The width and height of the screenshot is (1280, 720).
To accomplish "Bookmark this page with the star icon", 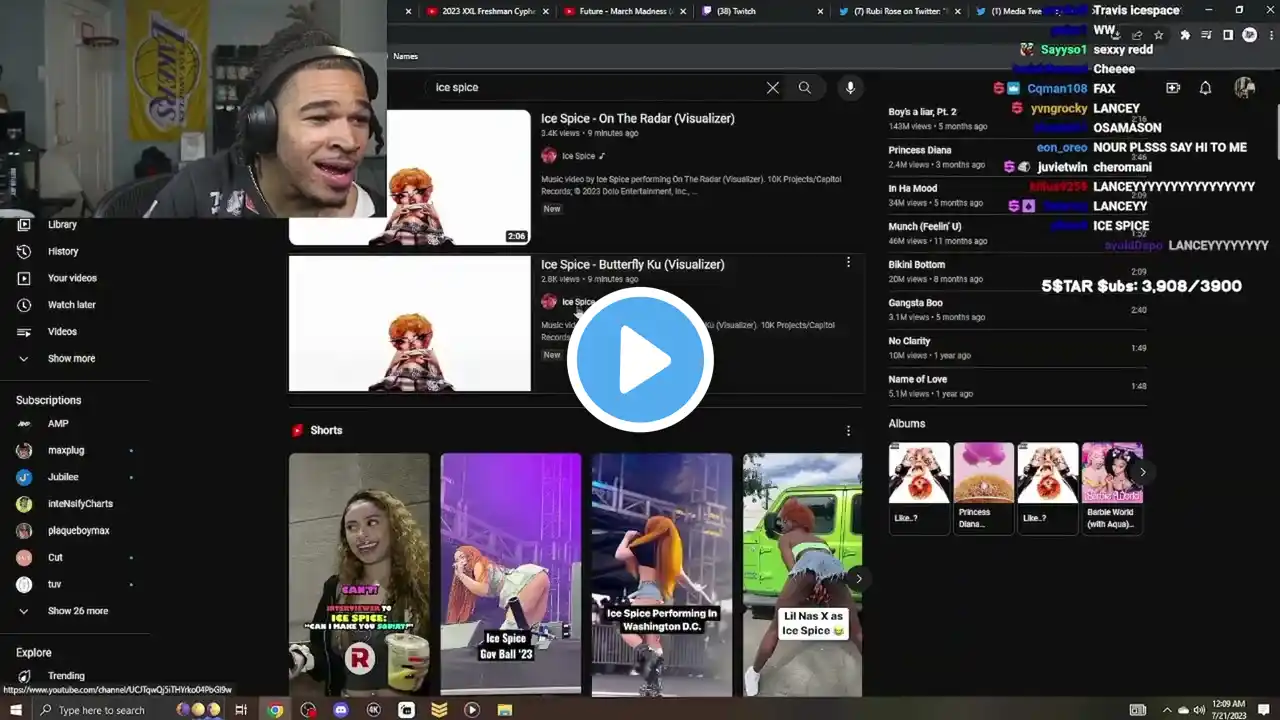I will pos(1159,35).
